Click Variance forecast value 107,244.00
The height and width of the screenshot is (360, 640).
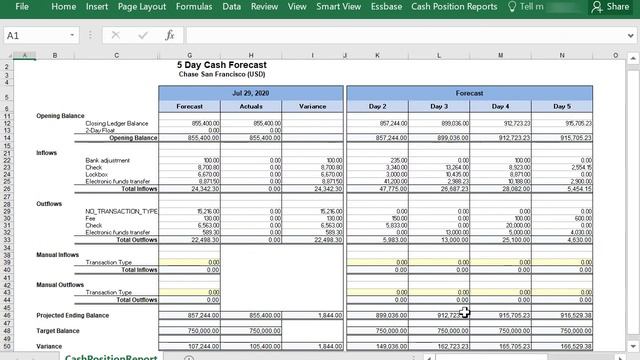click(x=189, y=347)
